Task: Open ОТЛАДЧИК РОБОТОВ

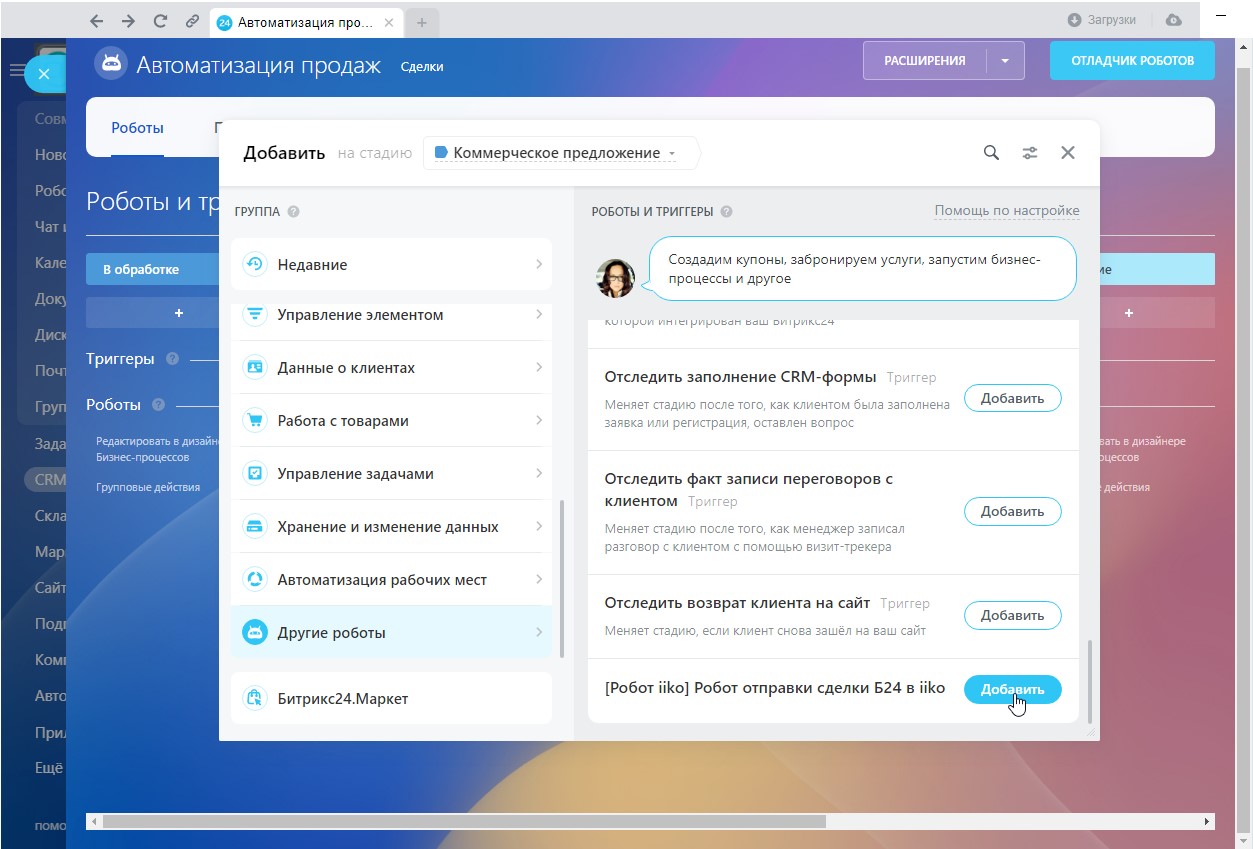Action: coord(1132,61)
